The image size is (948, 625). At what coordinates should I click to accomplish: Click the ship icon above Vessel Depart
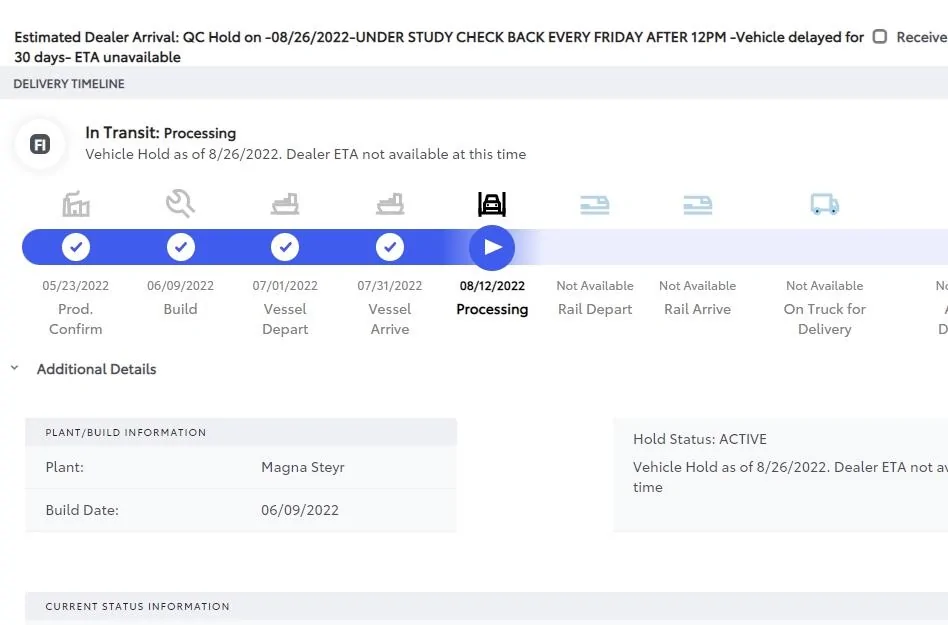point(285,204)
